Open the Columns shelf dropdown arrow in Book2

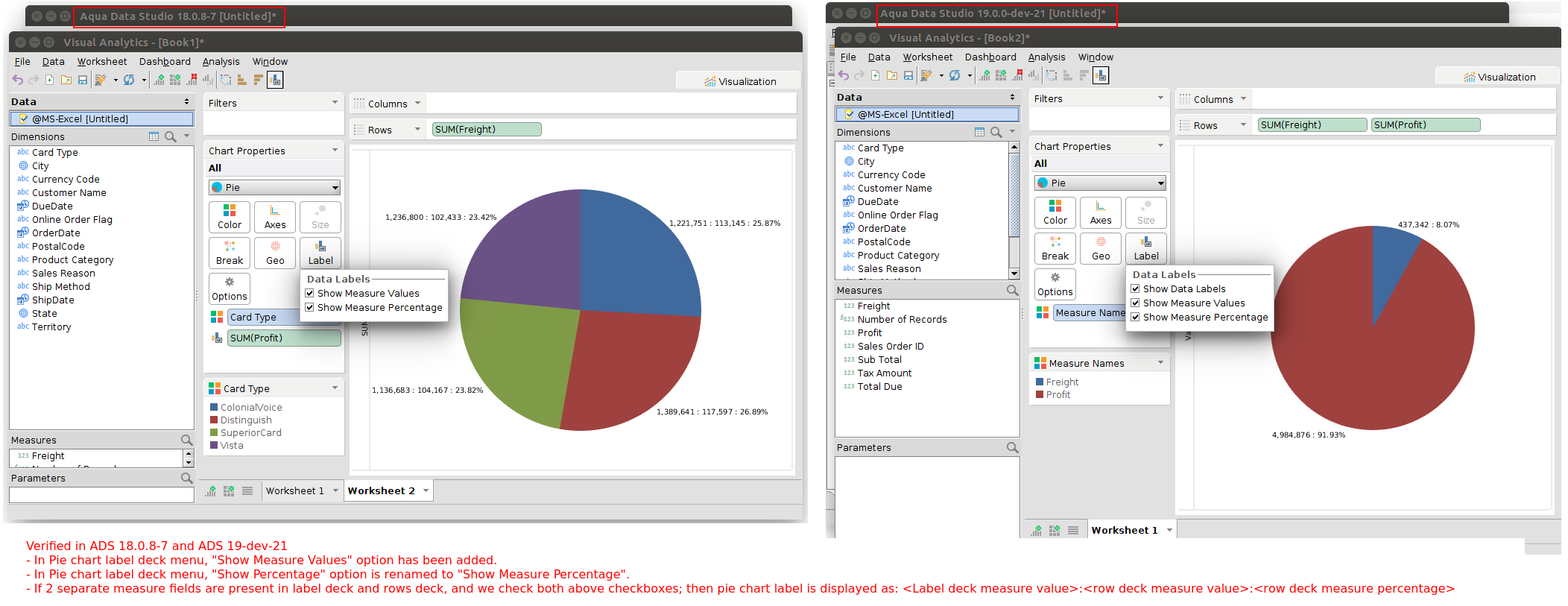[1243, 99]
